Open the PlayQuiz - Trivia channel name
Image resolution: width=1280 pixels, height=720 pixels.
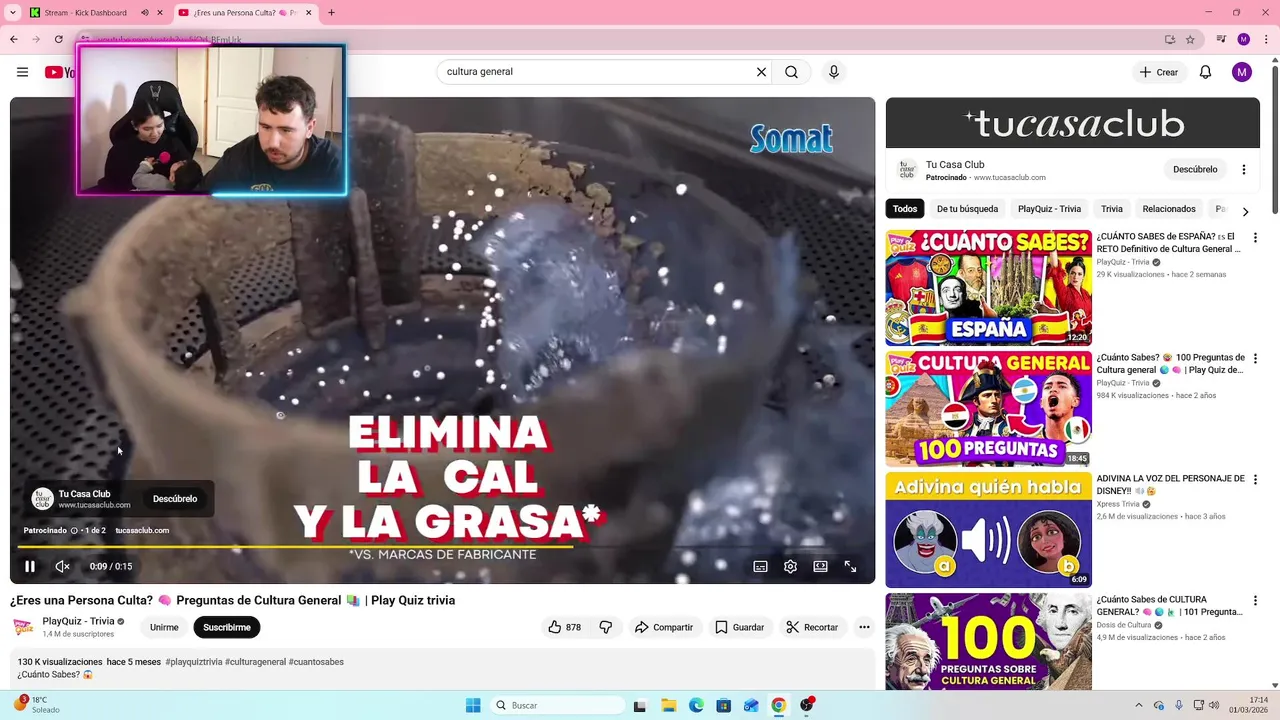(x=78, y=621)
